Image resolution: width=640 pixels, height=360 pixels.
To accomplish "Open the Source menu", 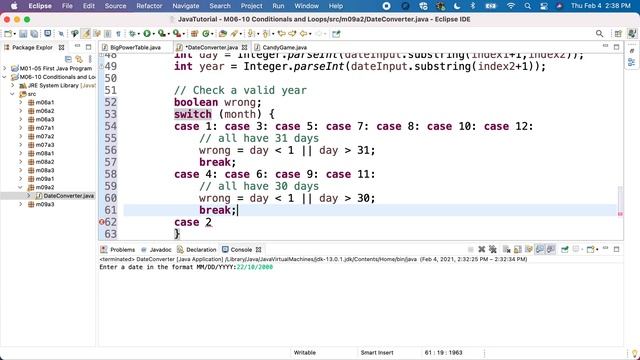I will tap(115, 6).
